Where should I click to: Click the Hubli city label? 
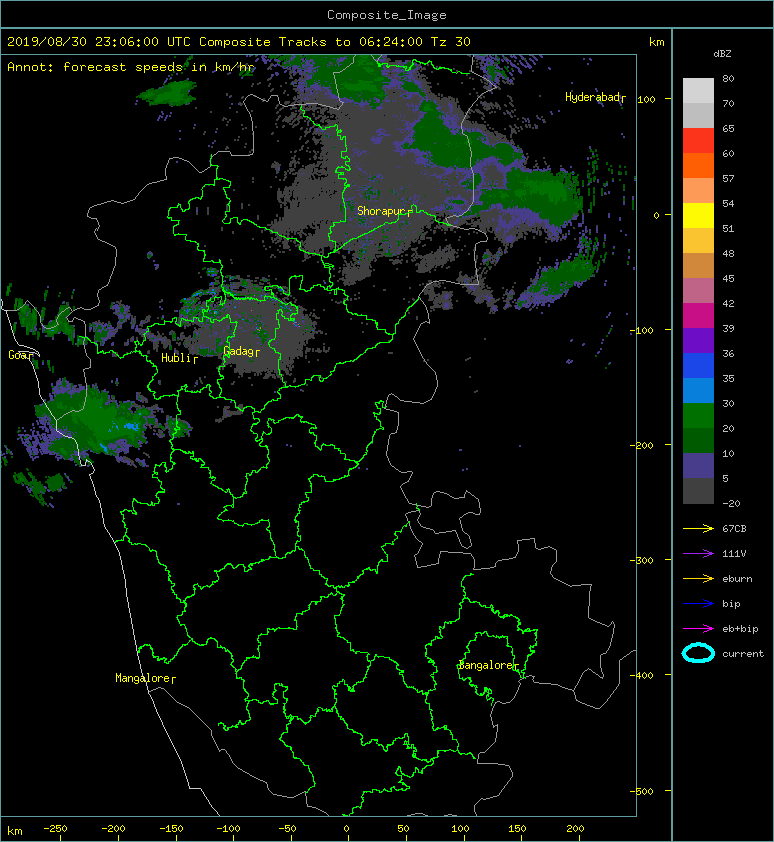[176, 358]
